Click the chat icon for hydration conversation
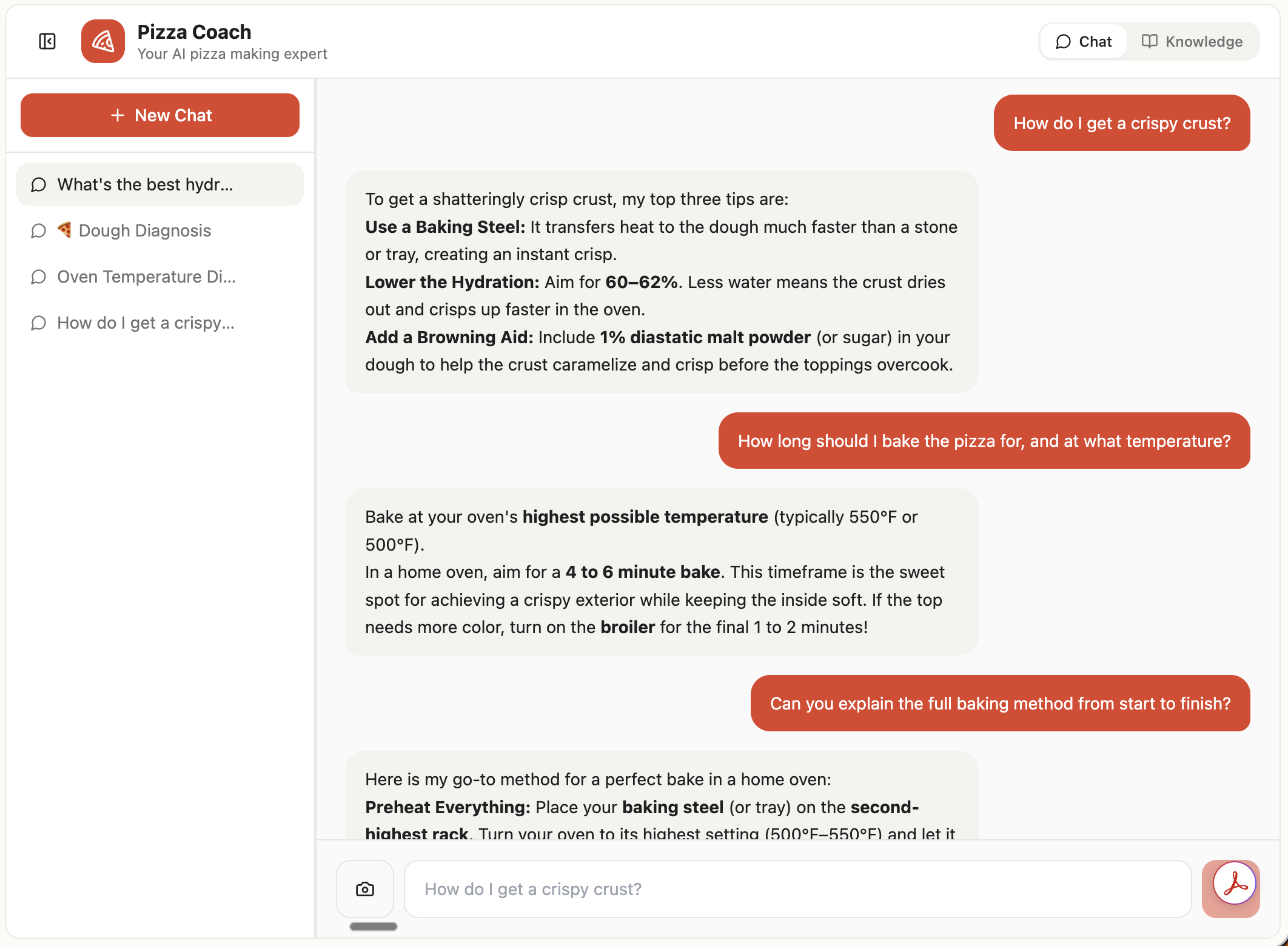The image size is (1288, 946). (39, 185)
